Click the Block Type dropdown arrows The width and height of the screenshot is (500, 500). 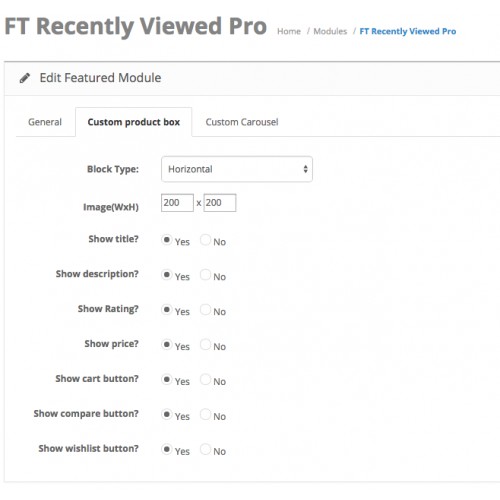(x=305, y=169)
